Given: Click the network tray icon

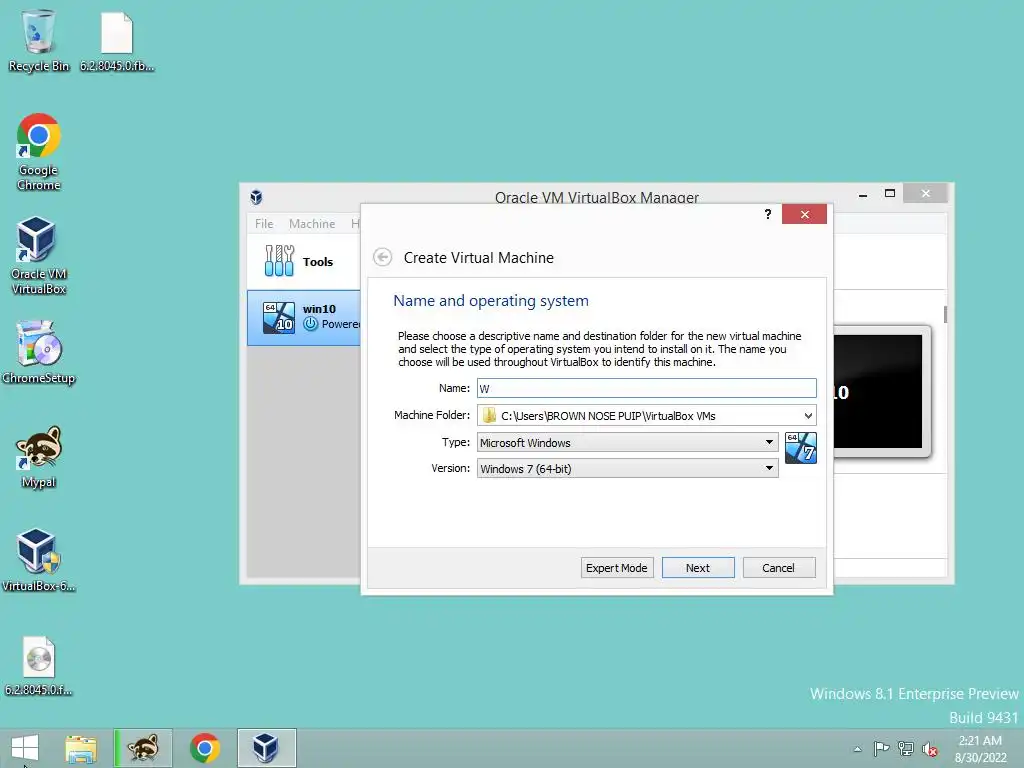Looking at the screenshot, I should pyautogui.click(x=906, y=748).
